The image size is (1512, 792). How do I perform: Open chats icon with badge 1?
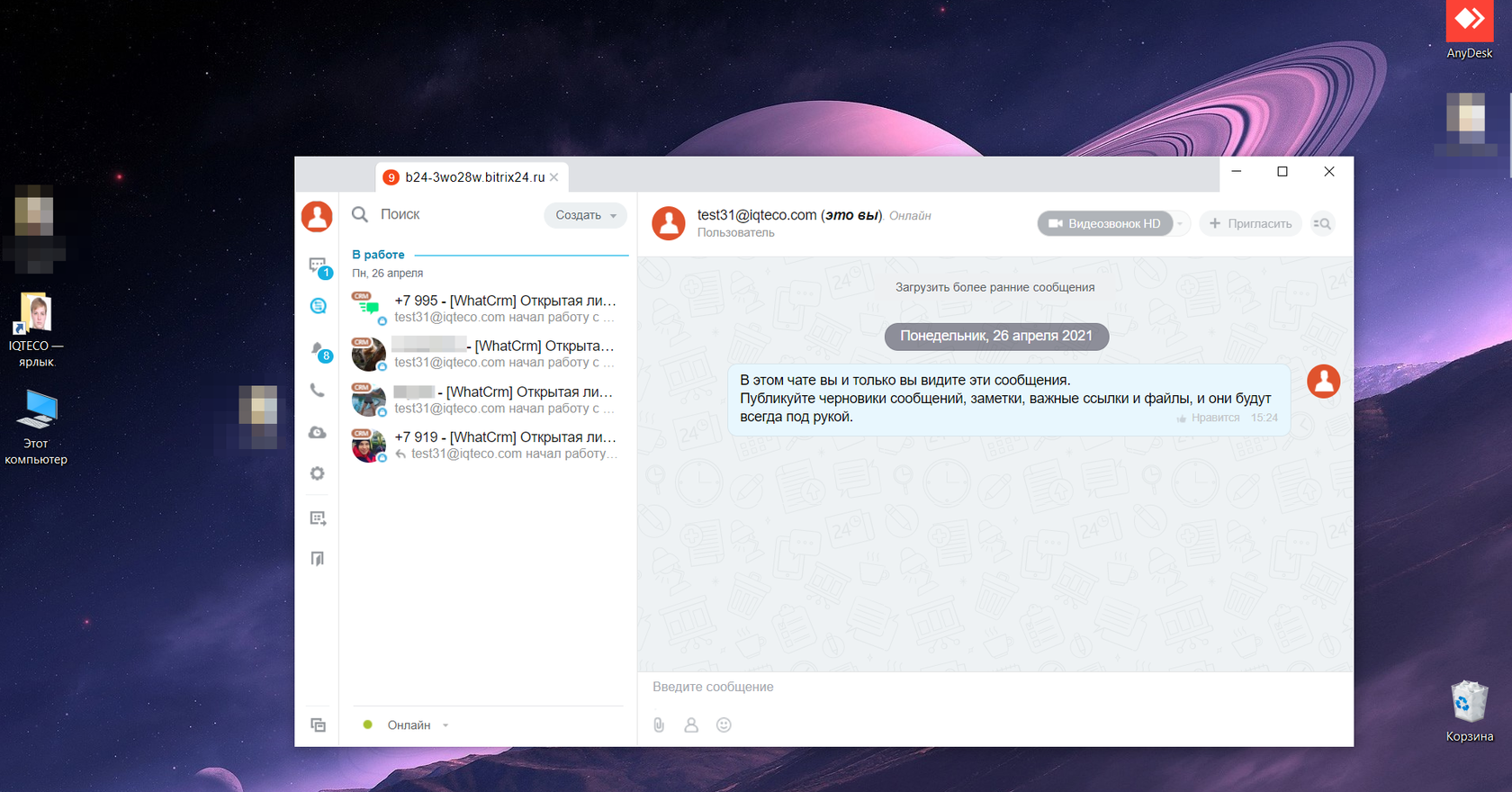coord(319,266)
